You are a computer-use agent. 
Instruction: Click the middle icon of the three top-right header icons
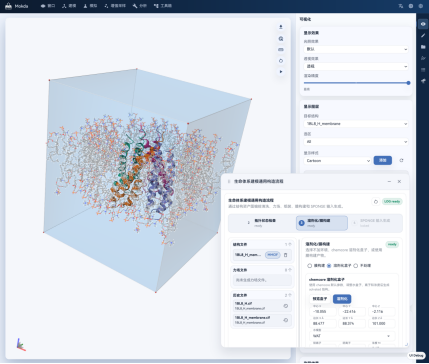pos(411,6)
